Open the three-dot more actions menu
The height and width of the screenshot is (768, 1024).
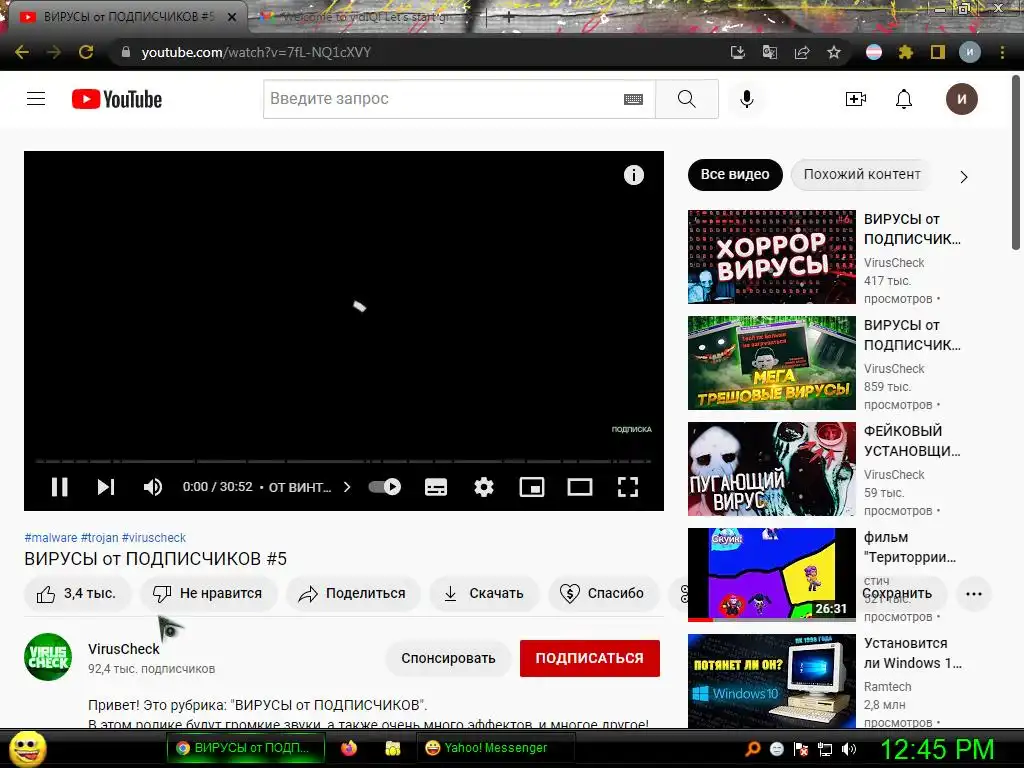point(974,594)
